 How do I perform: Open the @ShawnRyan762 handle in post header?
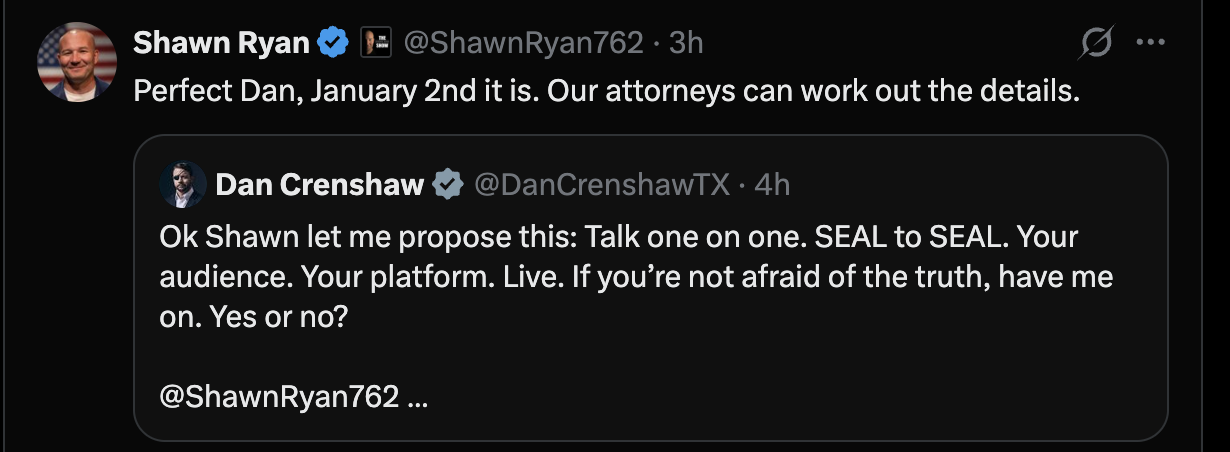pos(522,43)
